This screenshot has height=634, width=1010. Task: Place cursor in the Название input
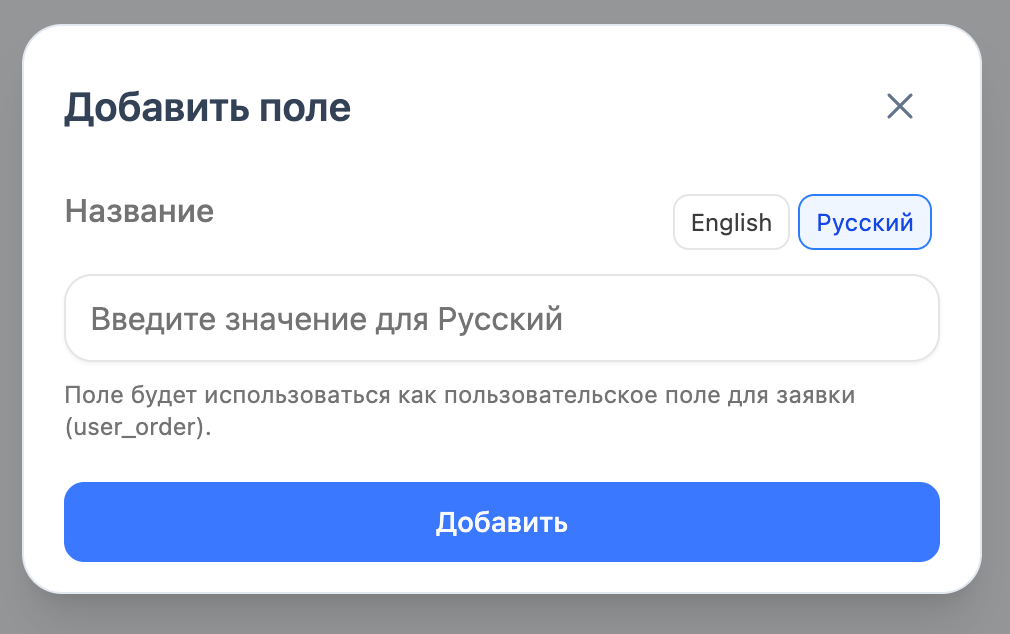tap(501, 319)
